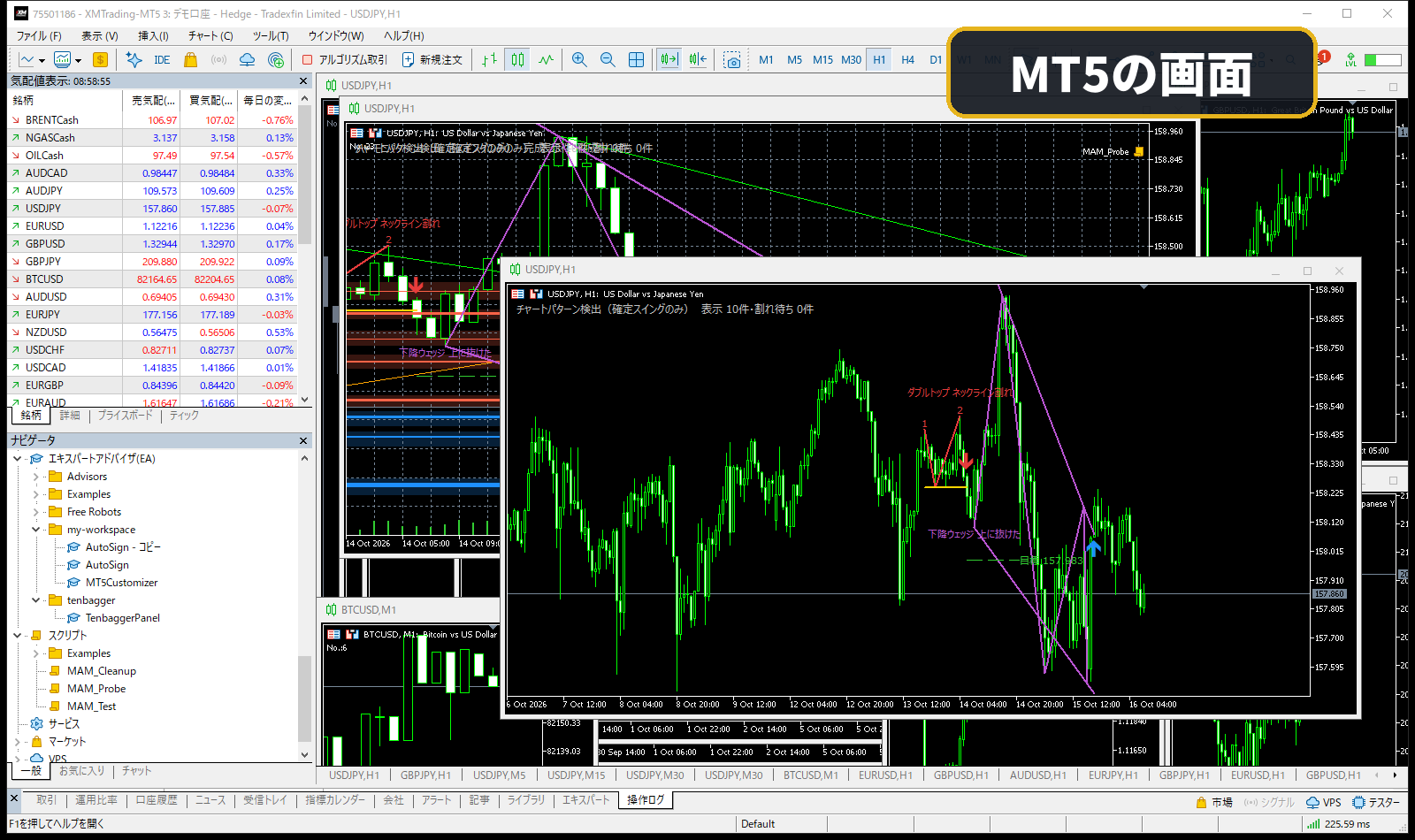Select the BTCUSD,M1 chart tab
Image resolution: width=1415 pixels, height=840 pixels.
(x=811, y=775)
